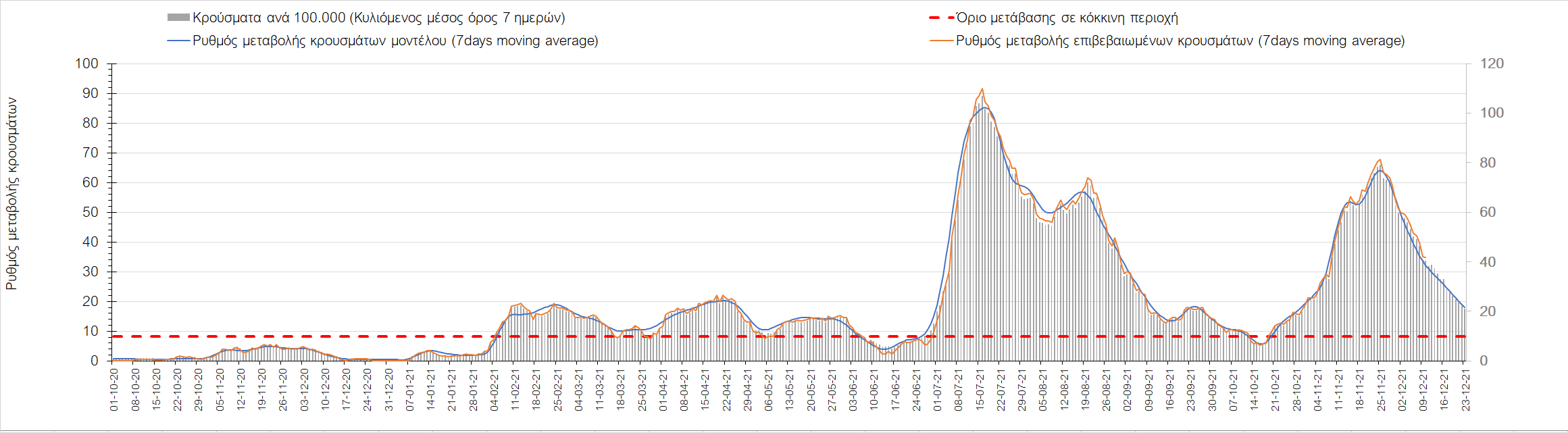Click the highest orange peak in July 2021
This screenshot has height=433, width=1568.
(982, 88)
